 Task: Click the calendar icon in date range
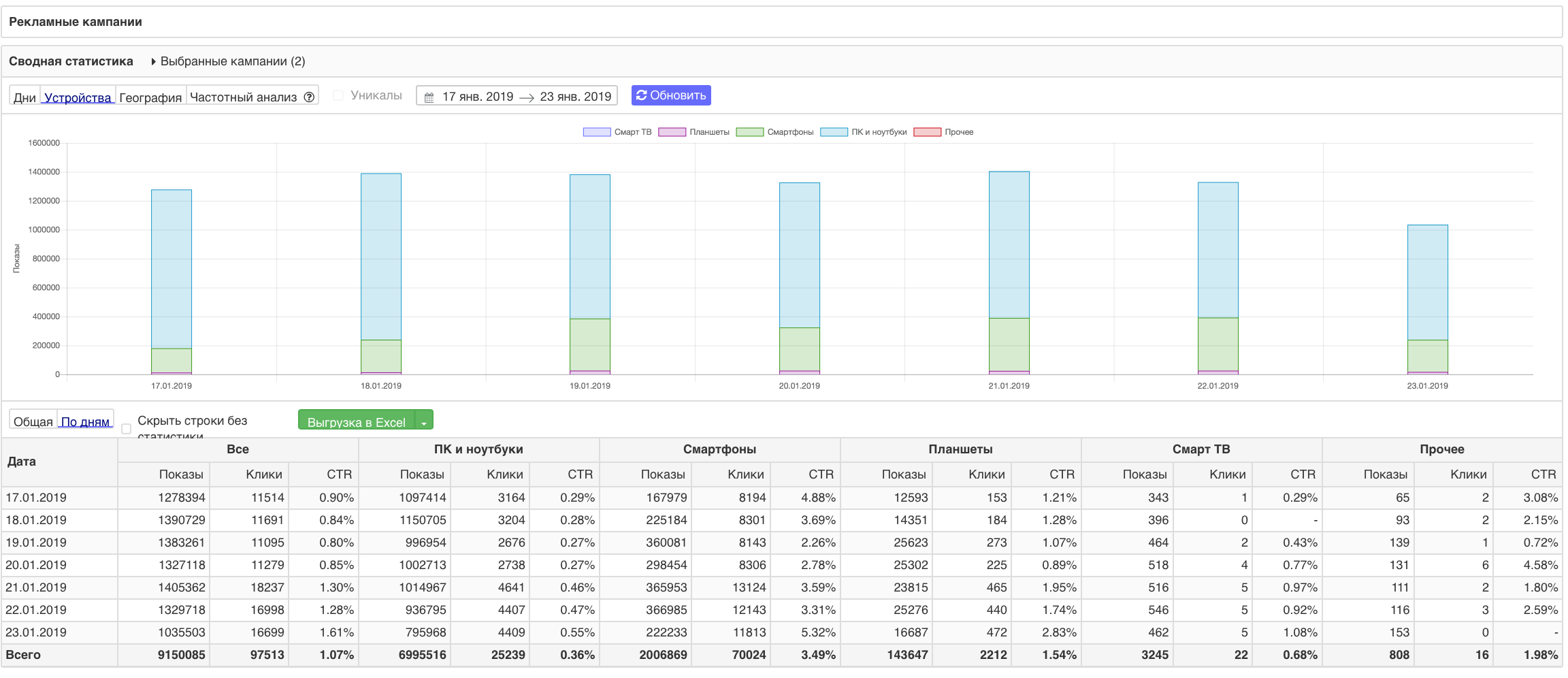click(x=429, y=97)
